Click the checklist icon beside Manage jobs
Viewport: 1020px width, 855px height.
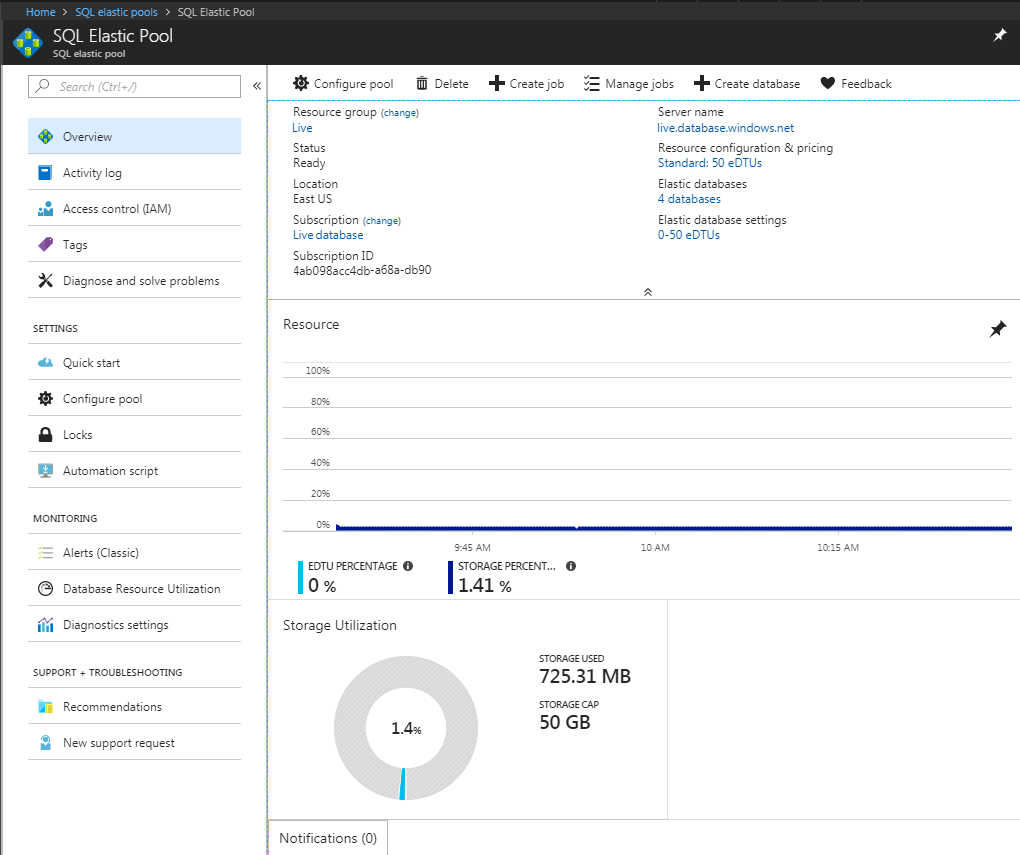point(591,83)
